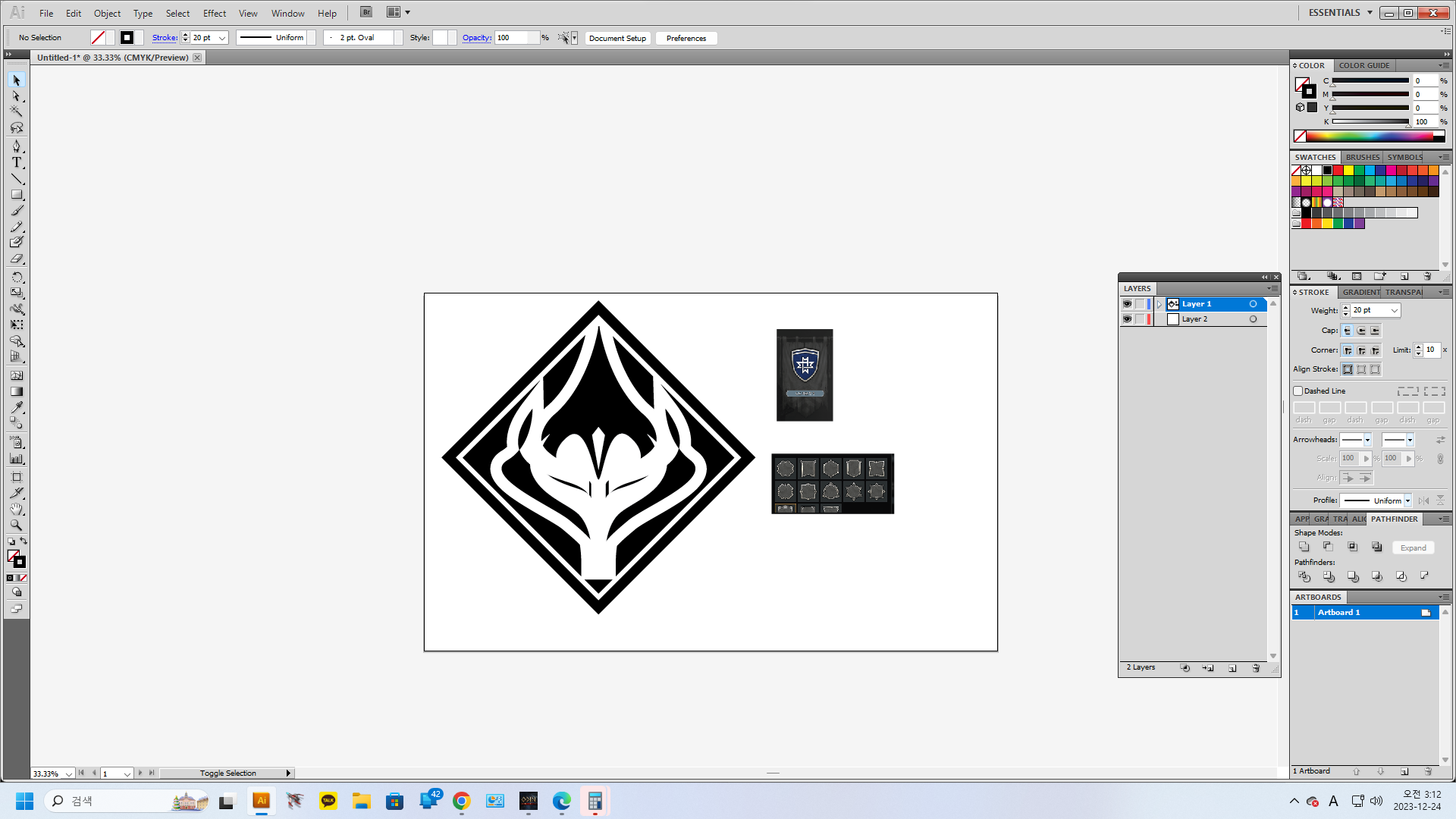Screen dimensions: 1456x819
Task: Select the Zoom tool in toolbar
Action: click(17, 525)
